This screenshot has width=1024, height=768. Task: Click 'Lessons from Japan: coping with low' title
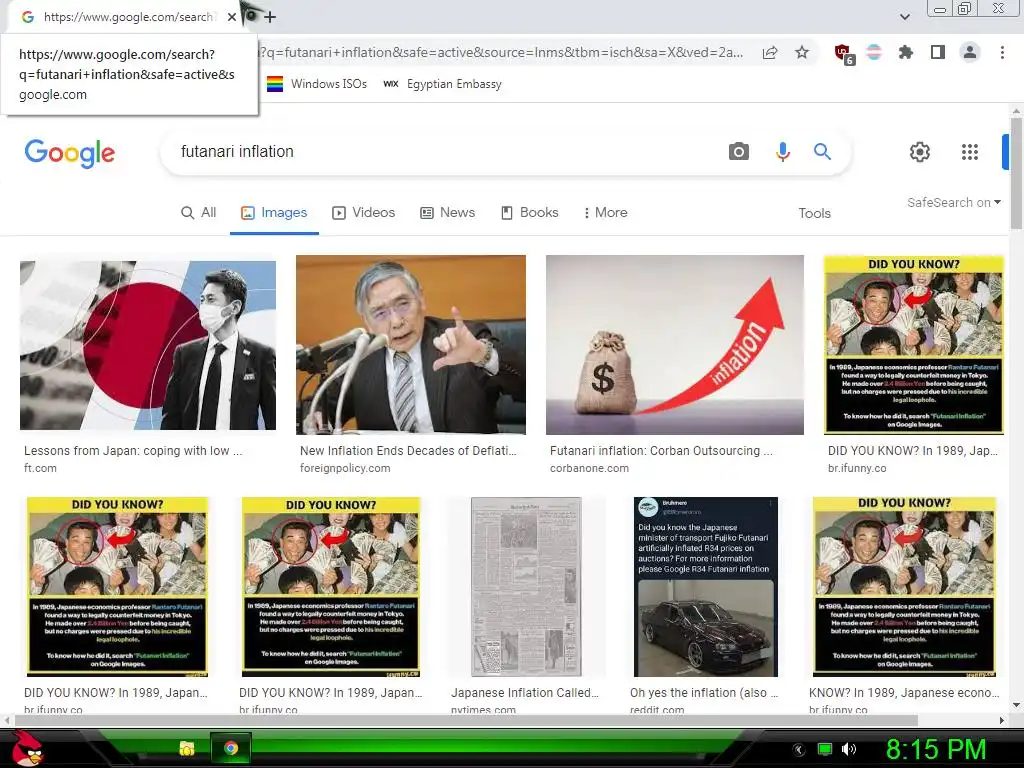(133, 451)
